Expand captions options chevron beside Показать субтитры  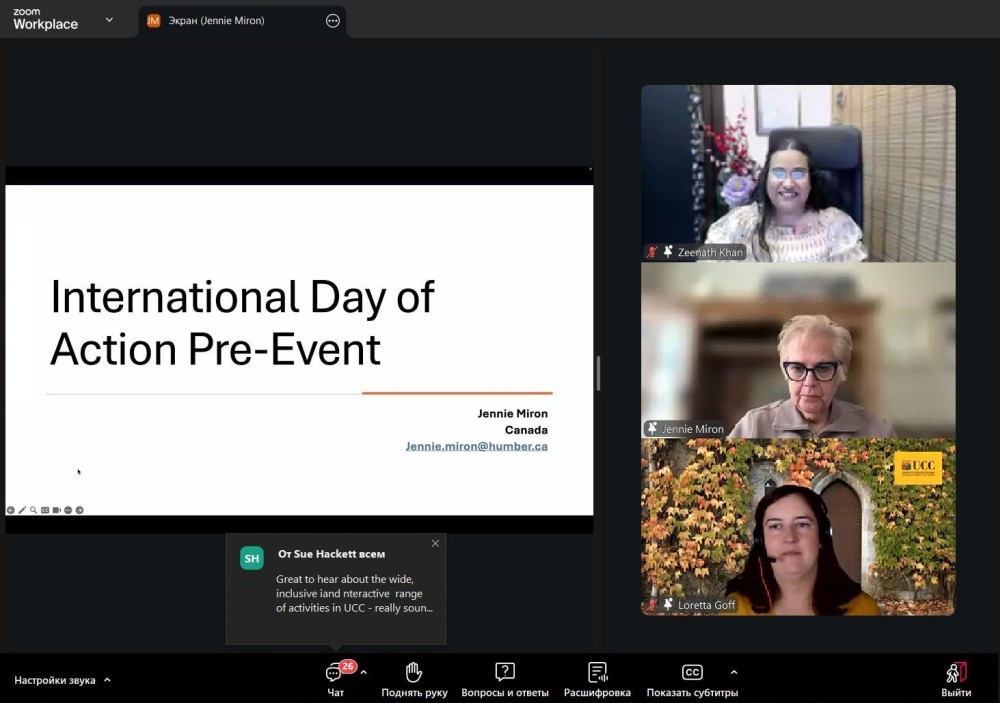tap(734, 672)
